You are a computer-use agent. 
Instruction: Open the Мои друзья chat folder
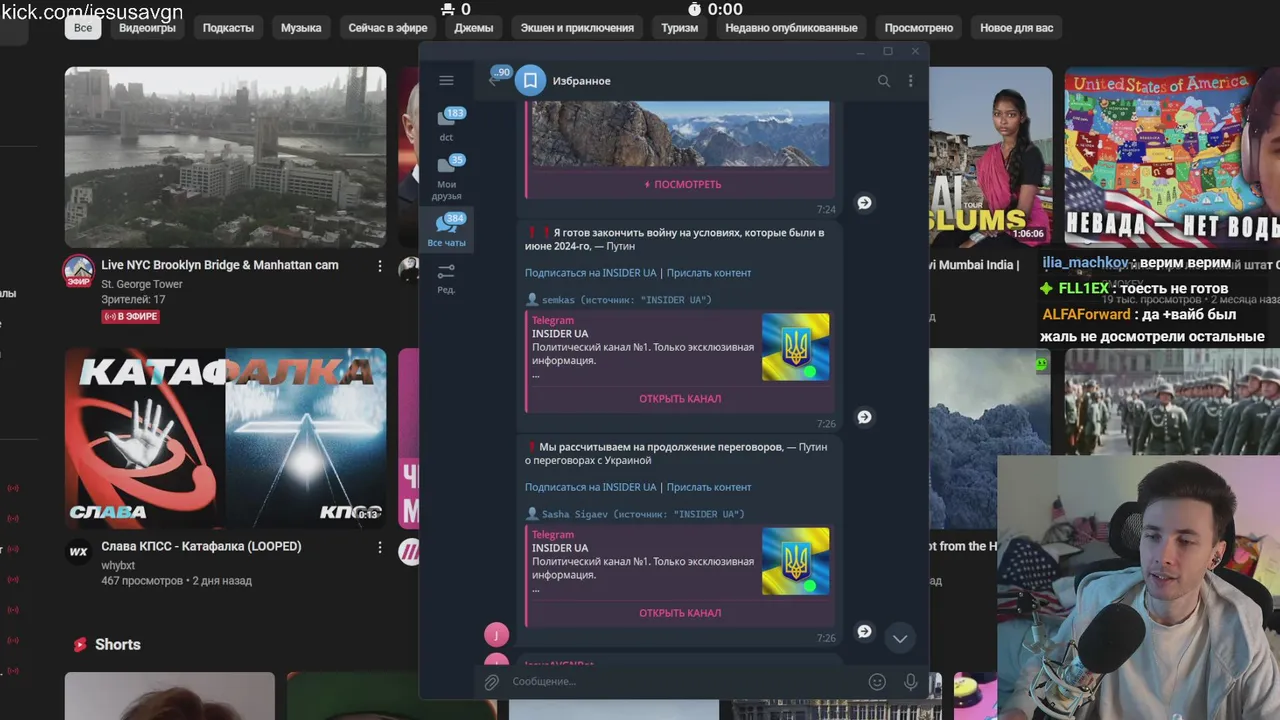click(447, 178)
